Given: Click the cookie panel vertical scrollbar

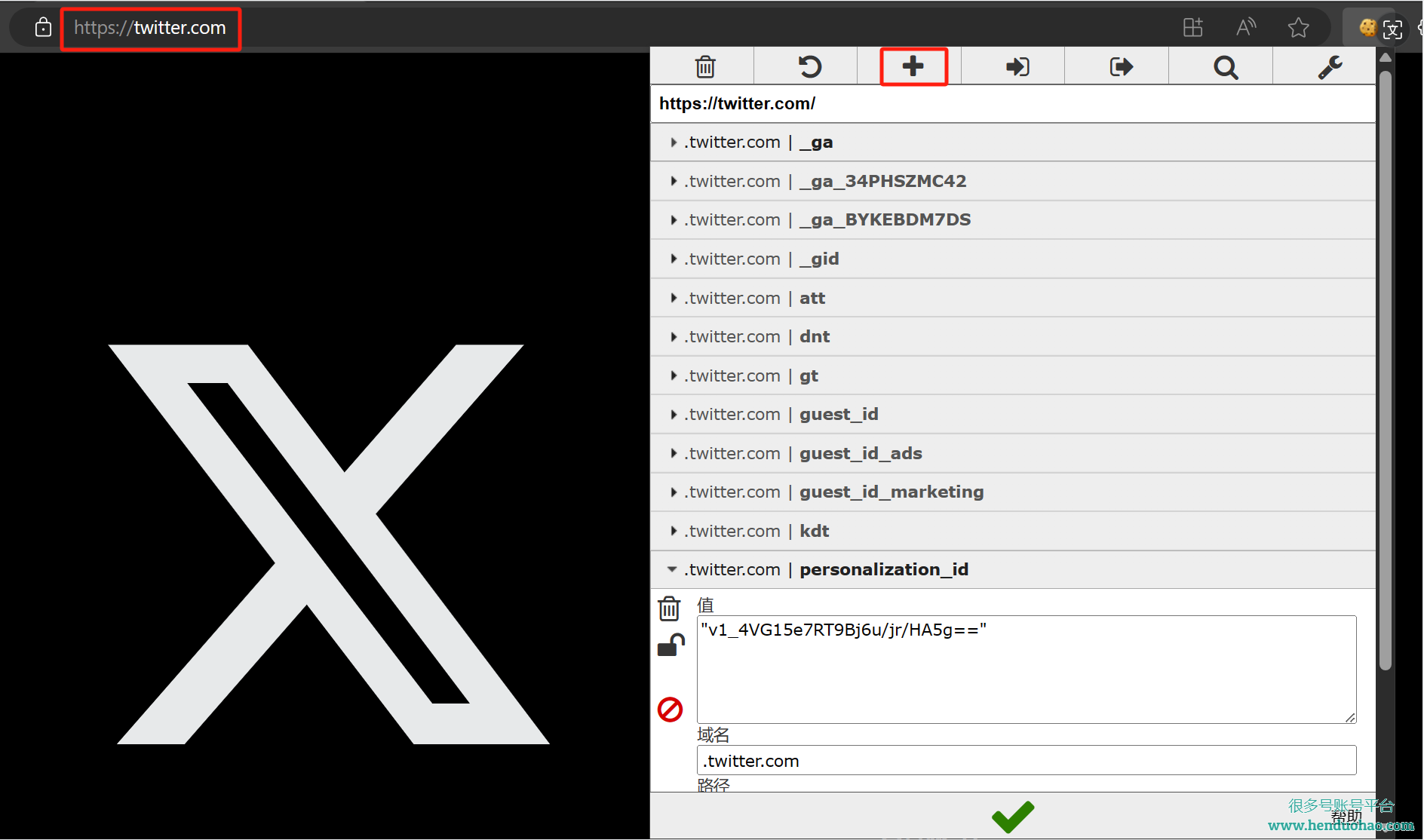Looking at the screenshot, I should point(1385,369).
